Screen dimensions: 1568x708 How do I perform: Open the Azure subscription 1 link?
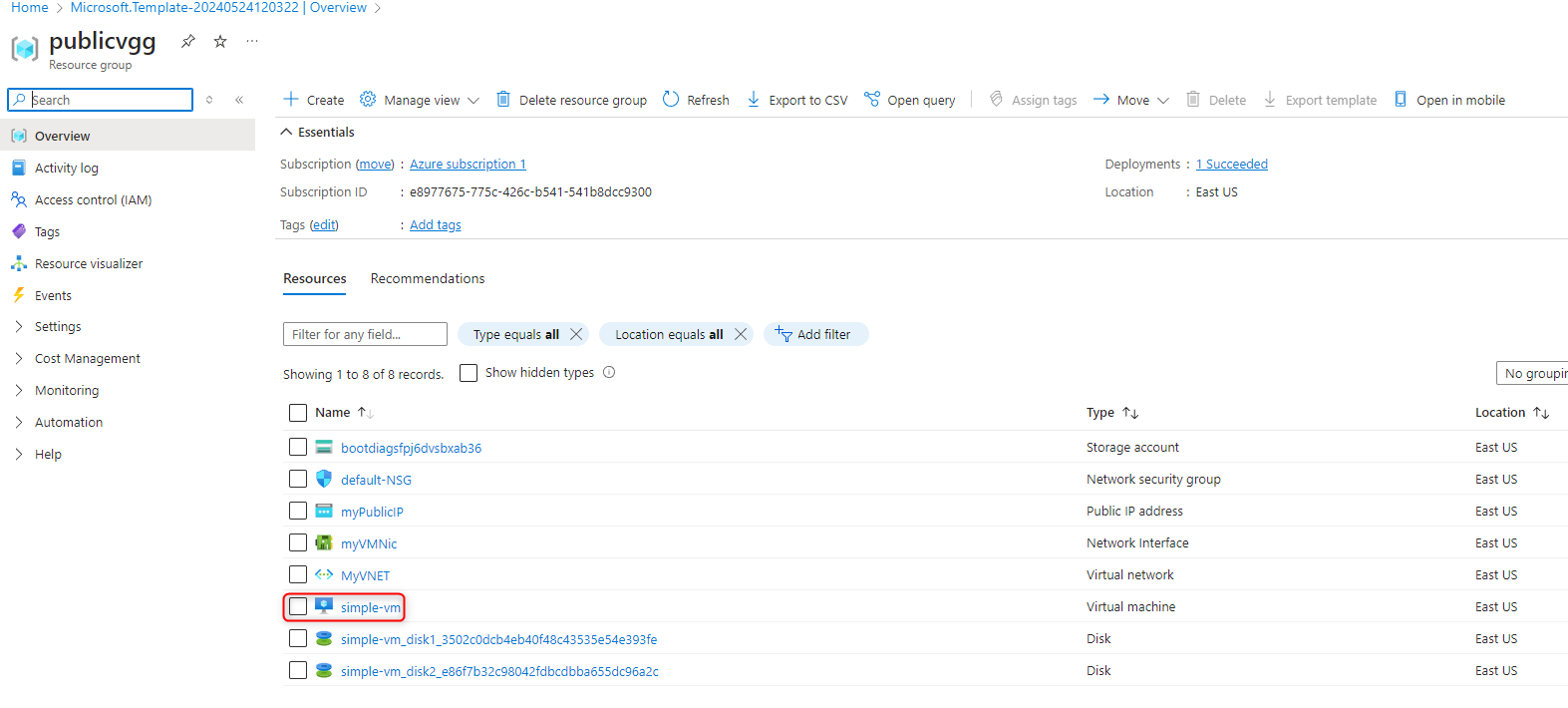pyautogui.click(x=468, y=164)
